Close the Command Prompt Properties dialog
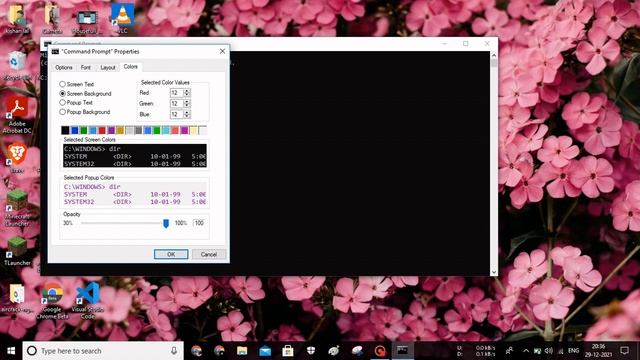The height and width of the screenshot is (360, 640). pos(222,51)
